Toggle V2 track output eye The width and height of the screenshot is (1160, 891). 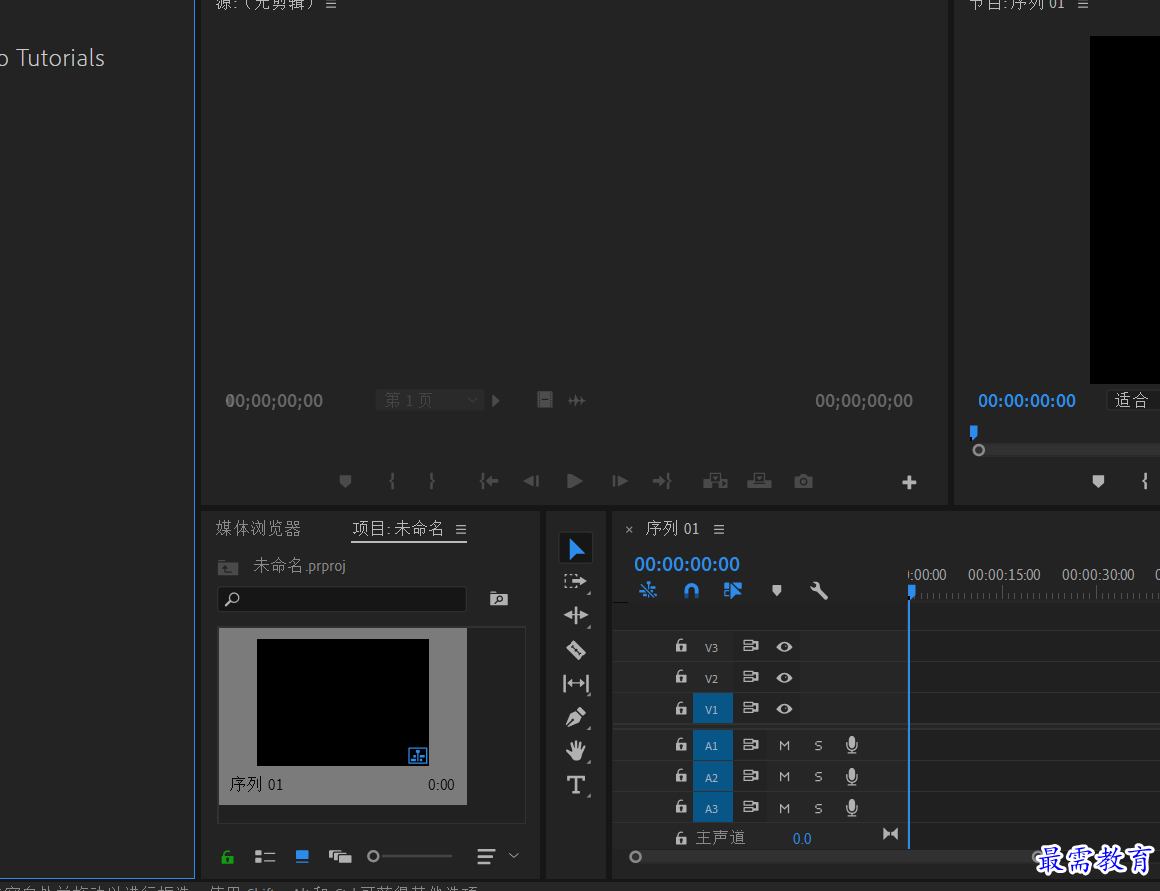click(784, 678)
